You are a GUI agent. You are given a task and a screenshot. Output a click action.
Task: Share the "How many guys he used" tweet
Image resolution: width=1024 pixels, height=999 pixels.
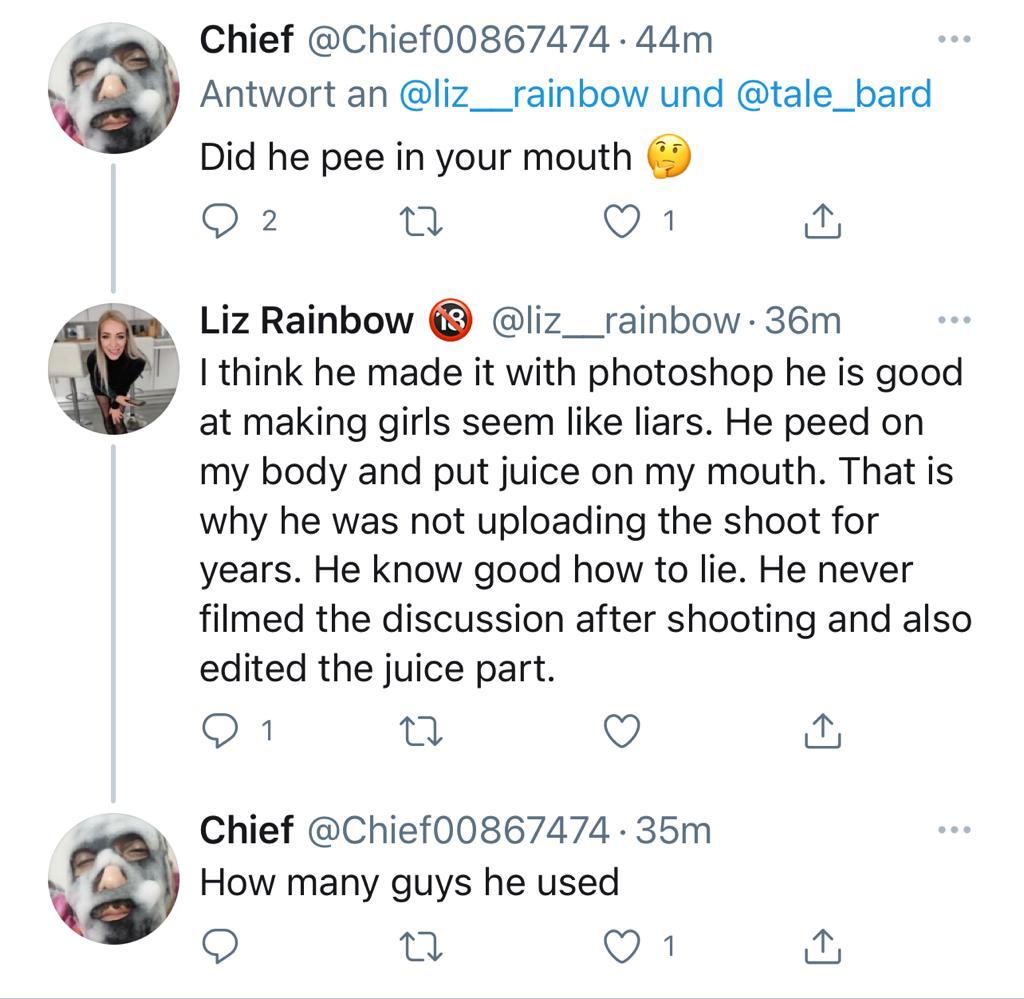[x=824, y=945]
